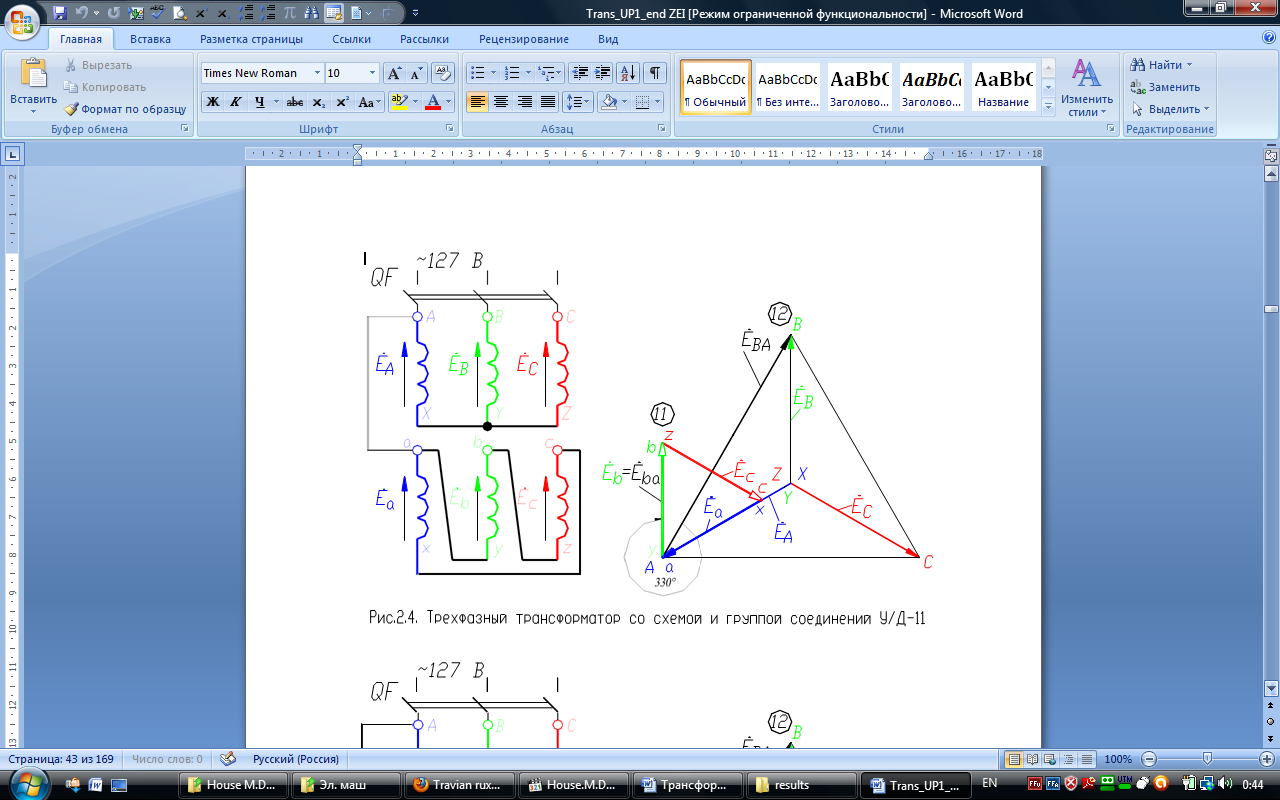Image resolution: width=1280 pixels, height=800 pixels.
Task: Apply superscript formatting in the Font group
Action: click(x=342, y=102)
